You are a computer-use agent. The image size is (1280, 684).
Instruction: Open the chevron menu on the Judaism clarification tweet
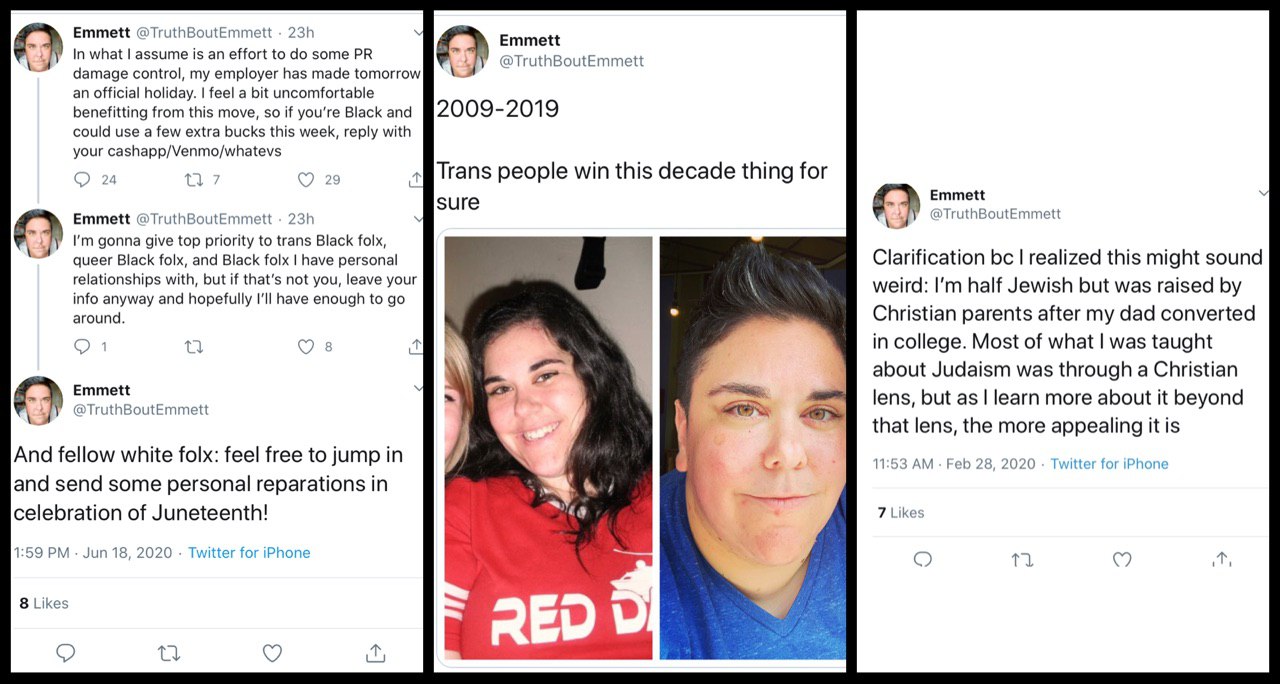pos(1262,193)
